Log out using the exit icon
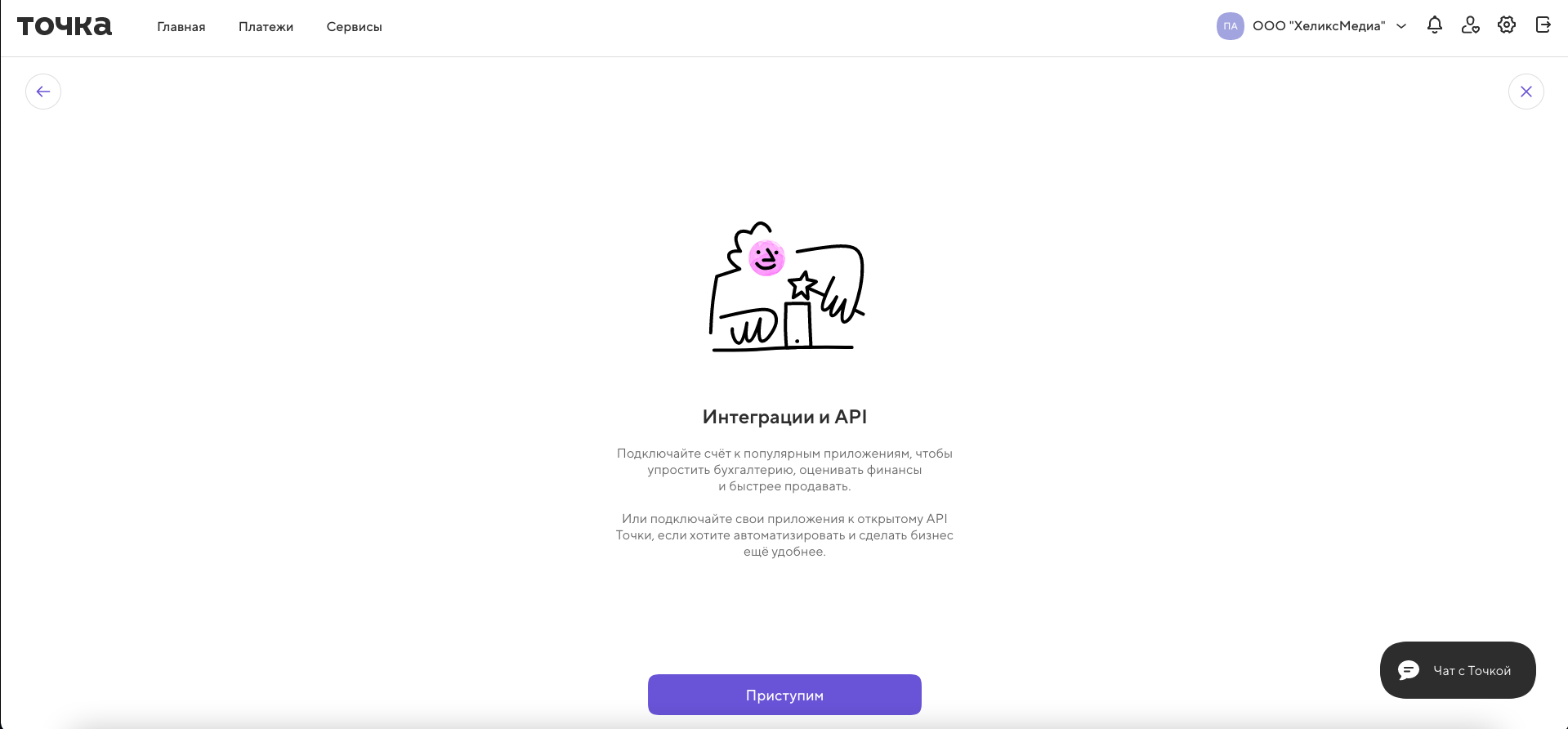 point(1543,25)
